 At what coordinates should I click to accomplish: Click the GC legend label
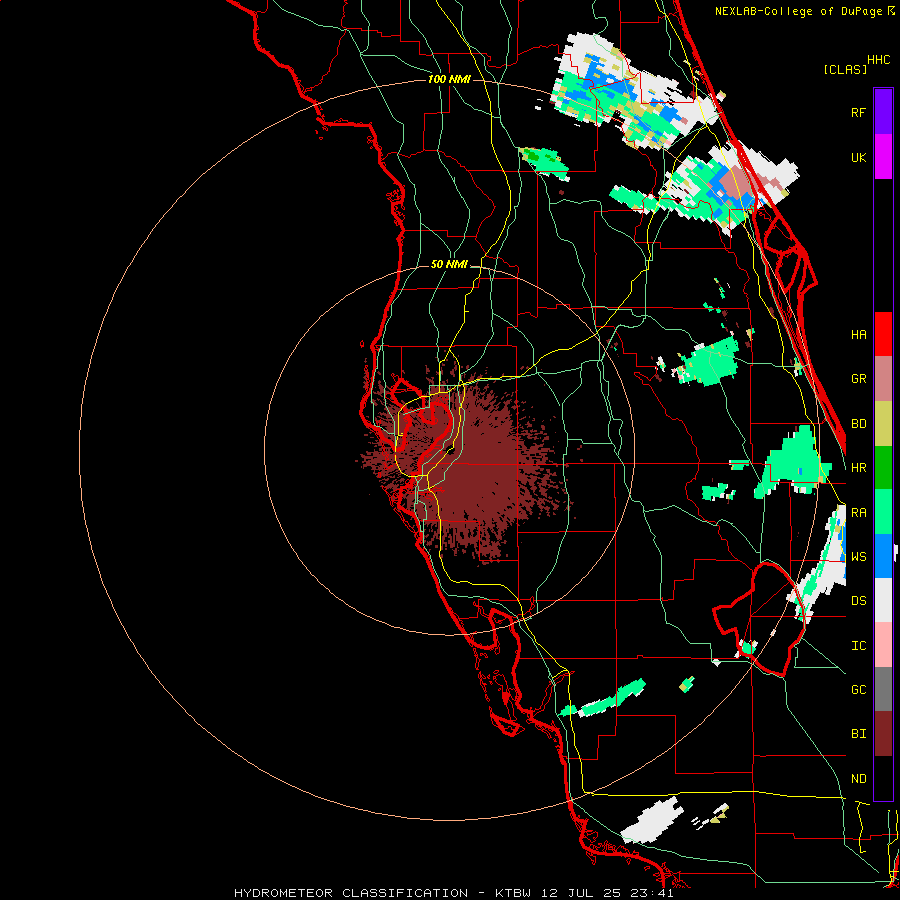(859, 690)
